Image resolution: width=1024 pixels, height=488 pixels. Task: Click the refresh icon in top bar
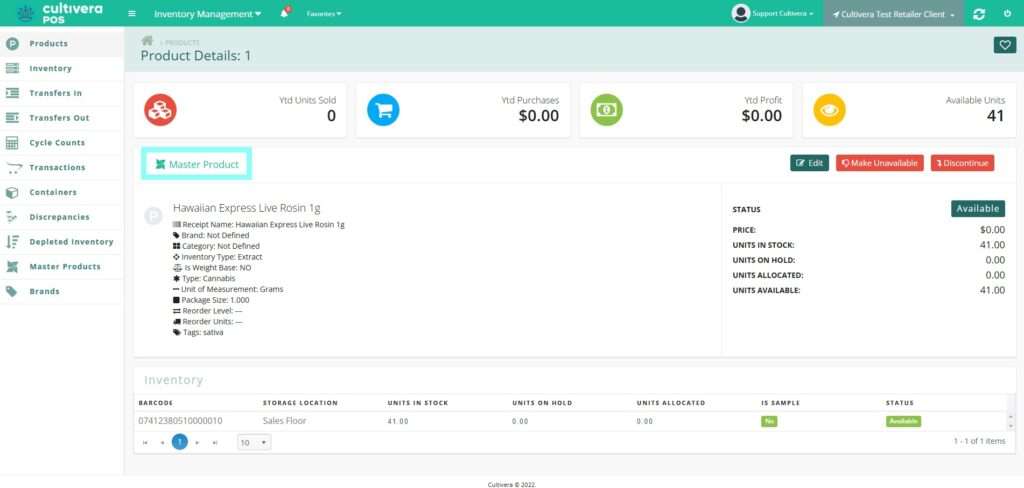(x=978, y=14)
